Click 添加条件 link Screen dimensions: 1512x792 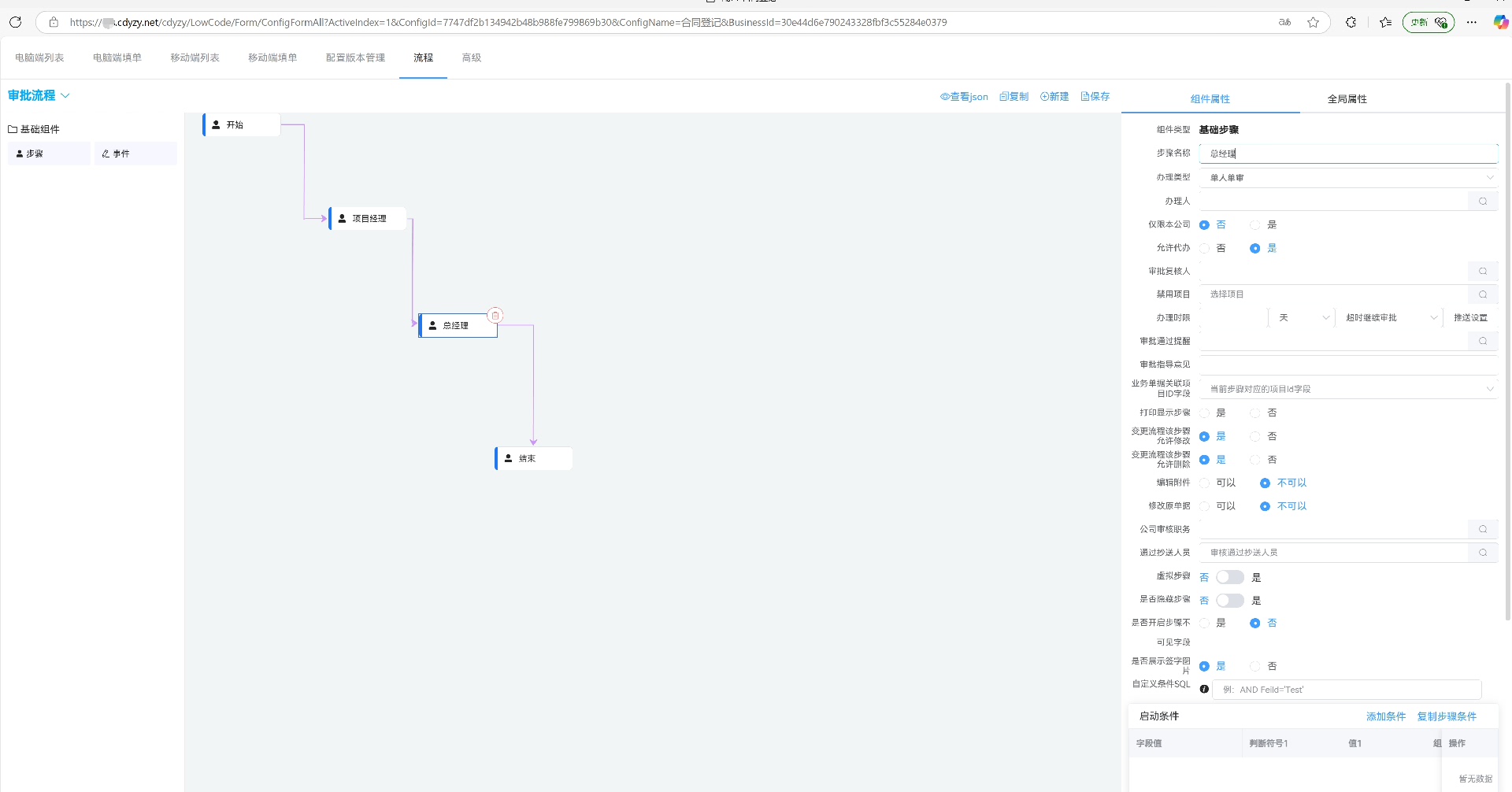click(1386, 716)
